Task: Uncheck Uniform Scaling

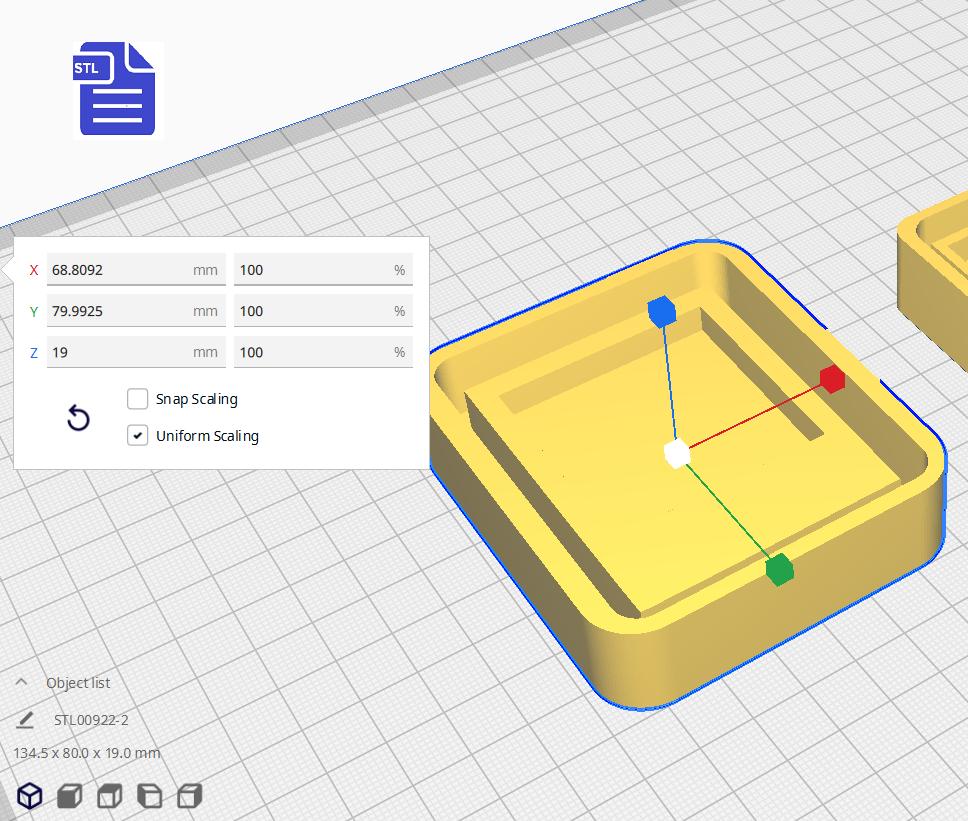Action: pos(137,435)
